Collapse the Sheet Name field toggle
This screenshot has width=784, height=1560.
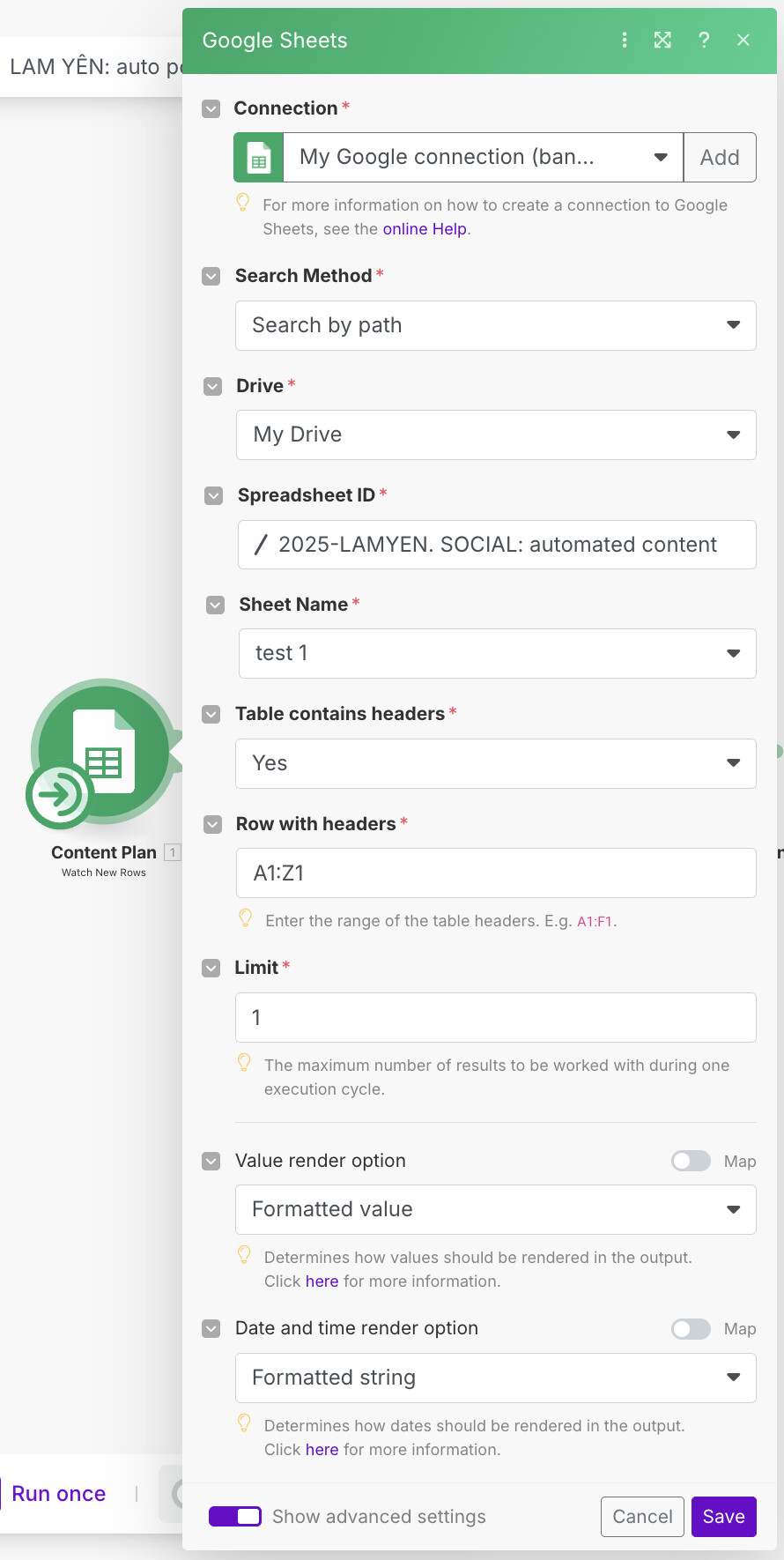pyautogui.click(x=215, y=605)
